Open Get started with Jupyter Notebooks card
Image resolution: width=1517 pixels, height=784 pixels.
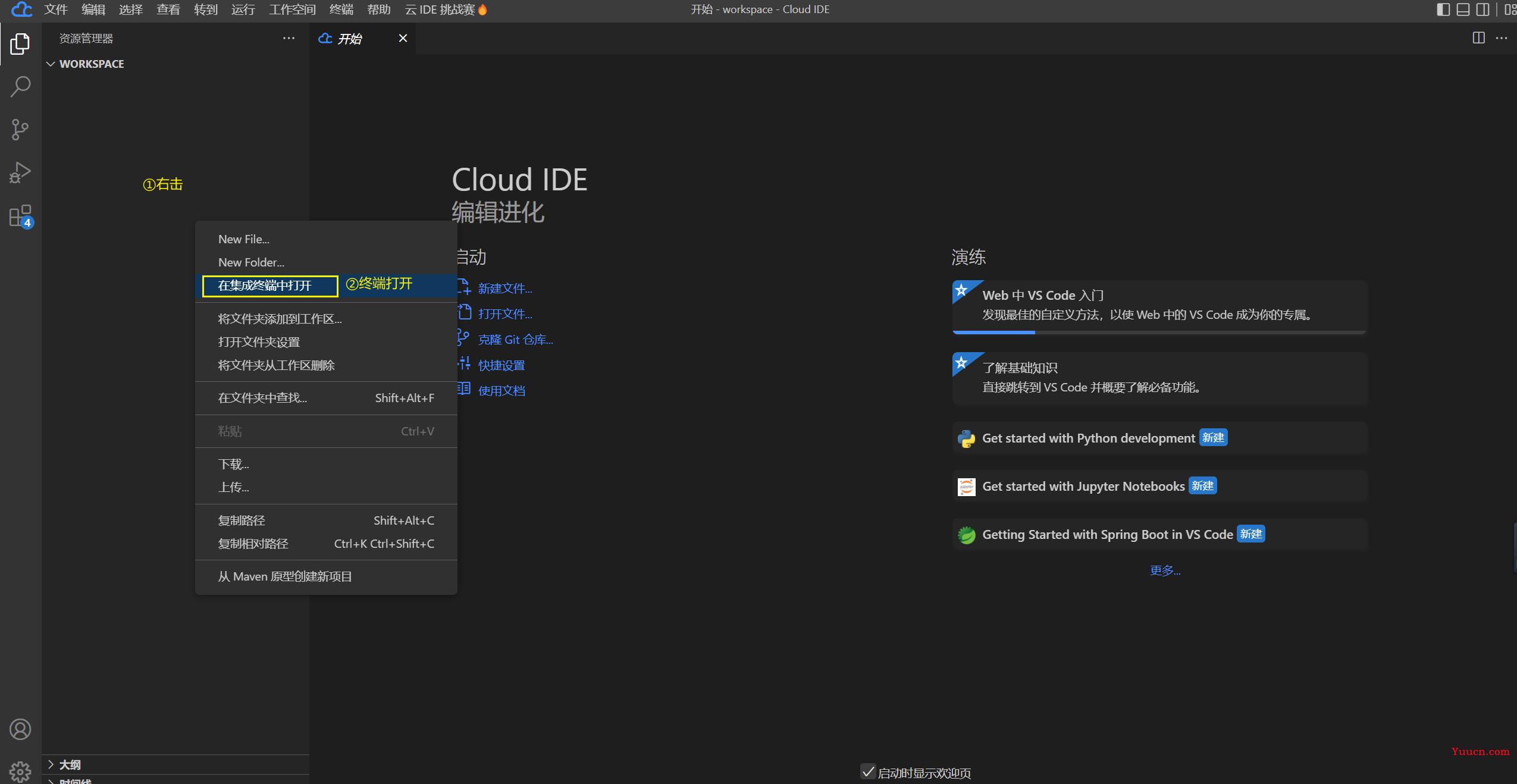coord(1159,487)
